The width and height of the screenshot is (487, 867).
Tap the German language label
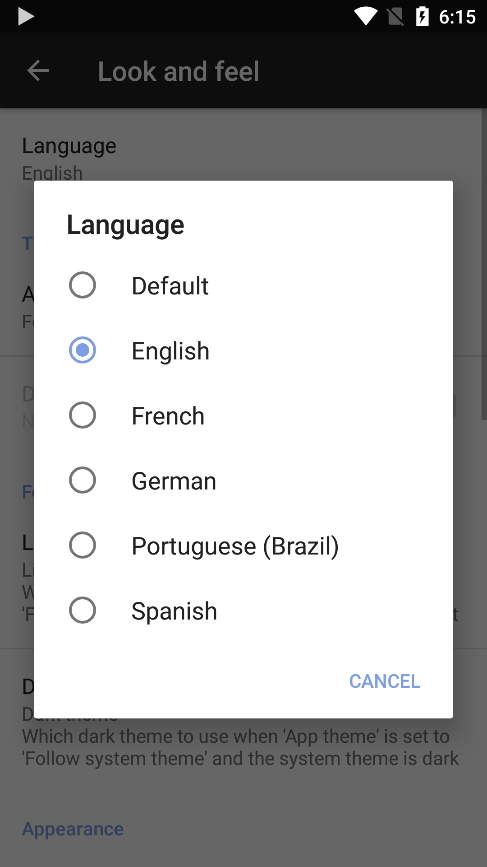click(174, 481)
